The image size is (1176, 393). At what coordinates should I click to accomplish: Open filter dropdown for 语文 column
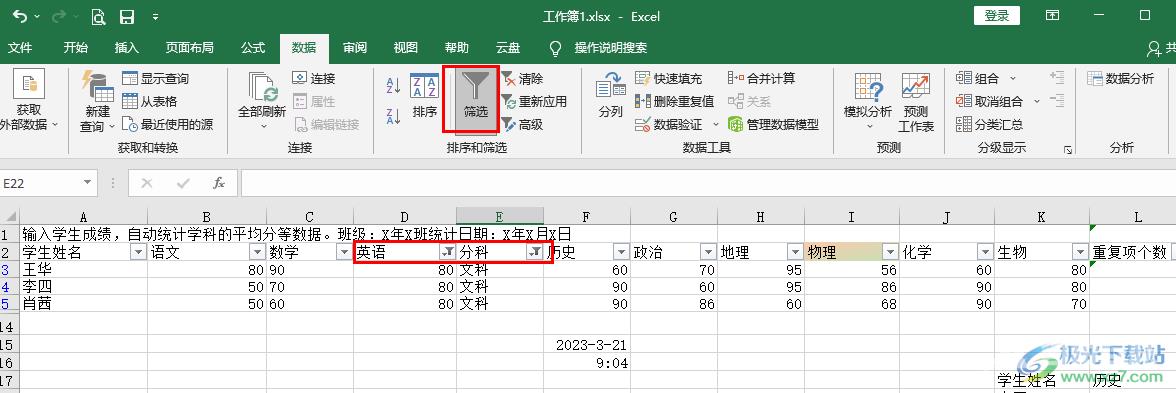[257, 252]
